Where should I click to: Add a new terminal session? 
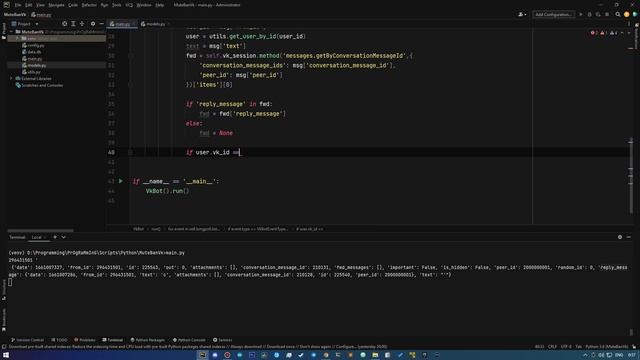coord(55,237)
